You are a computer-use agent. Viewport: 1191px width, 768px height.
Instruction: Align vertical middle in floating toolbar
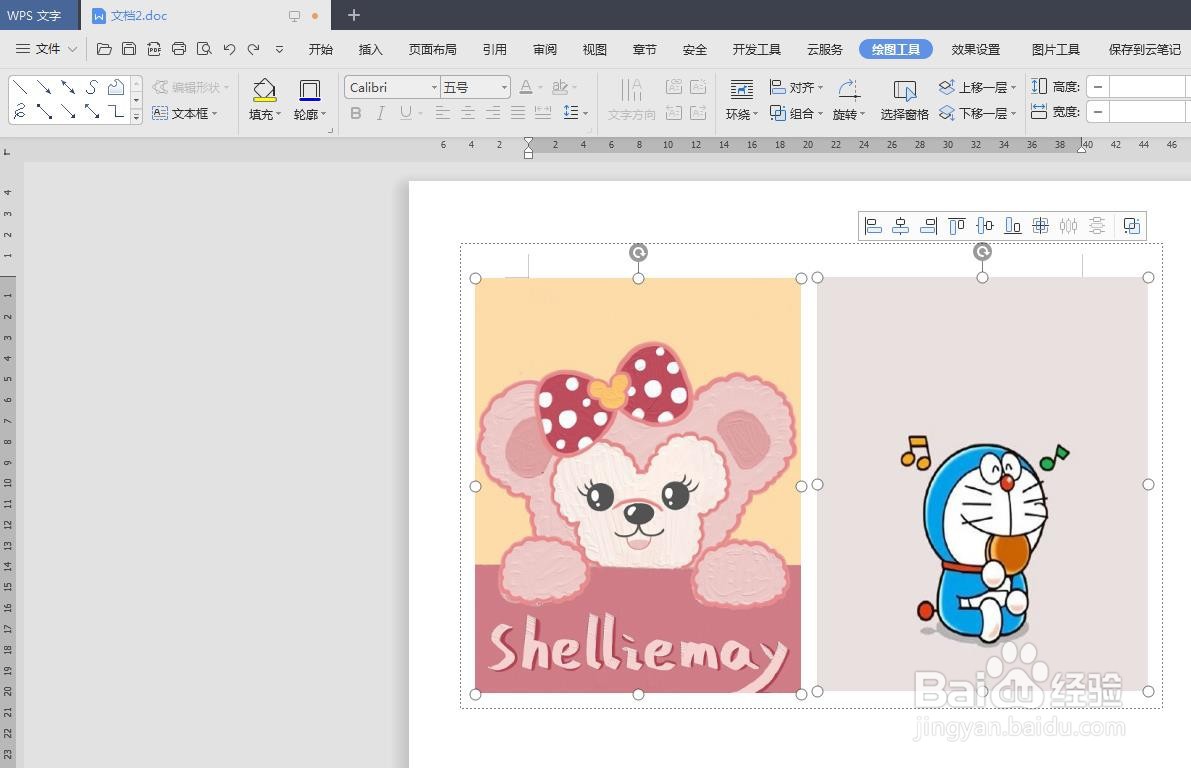(x=985, y=226)
